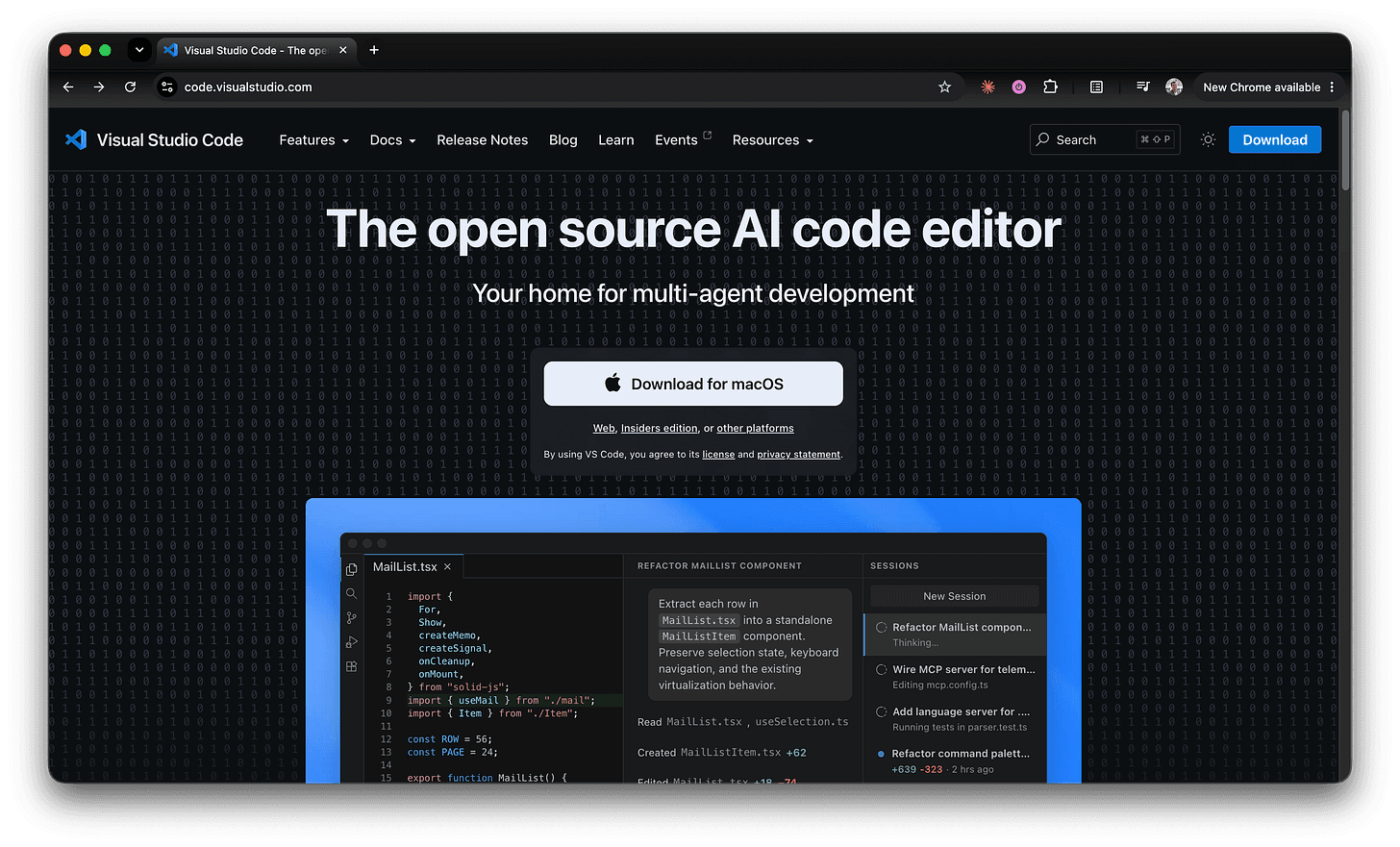Image resolution: width=1400 pixels, height=847 pixels.
Task: Open Release Notes page
Action: (x=483, y=140)
